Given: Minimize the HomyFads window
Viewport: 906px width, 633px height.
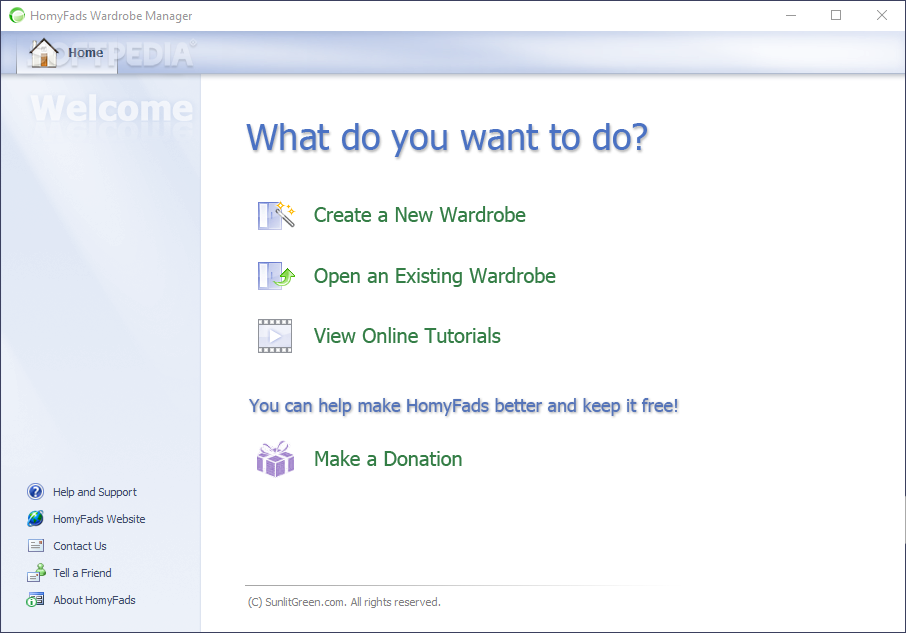Looking at the screenshot, I should tap(791, 16).
